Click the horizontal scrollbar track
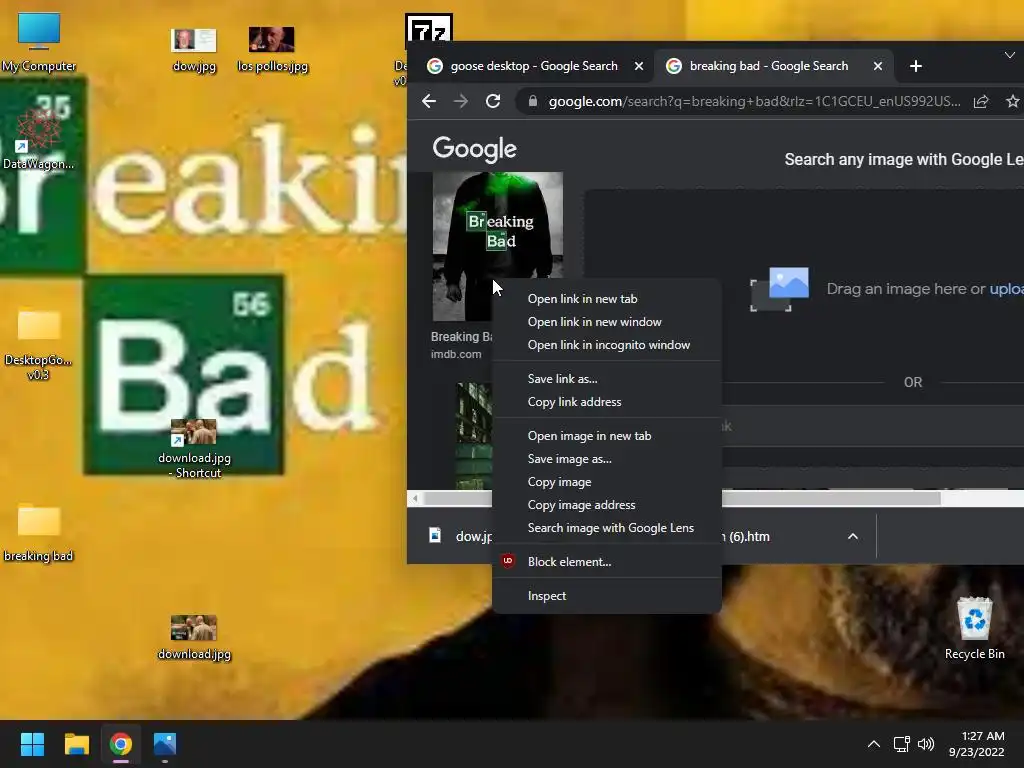 click(x=982, y=499)
